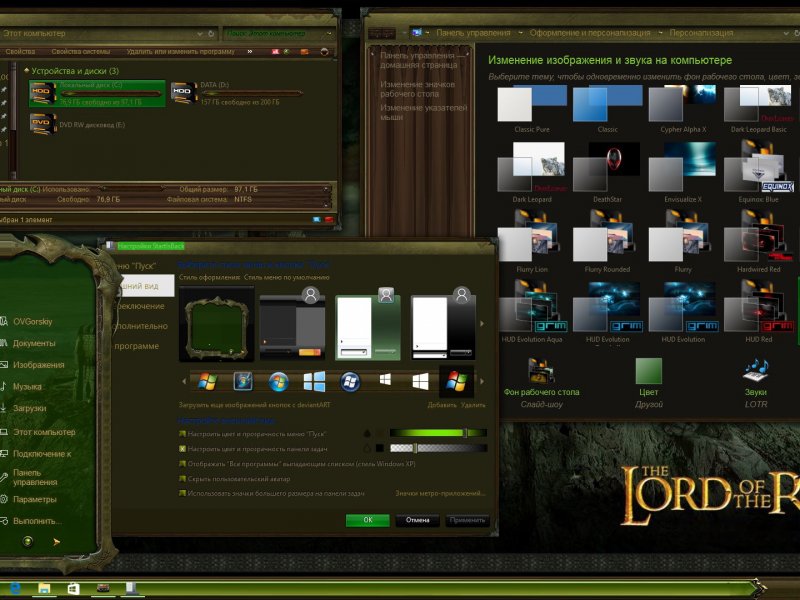Select DATA (D:) hard drive icon
The width and height of the screenshot is (800, 600).
pos(184,93)
